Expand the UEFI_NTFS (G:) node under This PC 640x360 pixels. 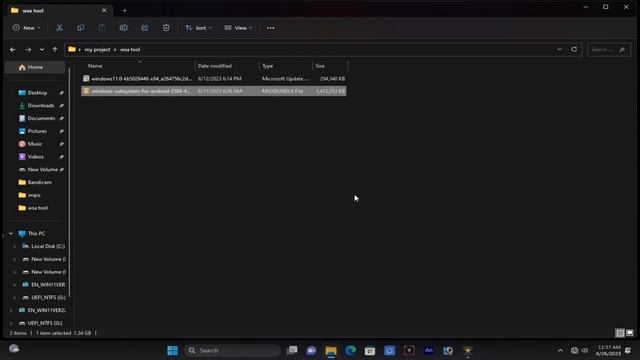(x=15, y=298)
